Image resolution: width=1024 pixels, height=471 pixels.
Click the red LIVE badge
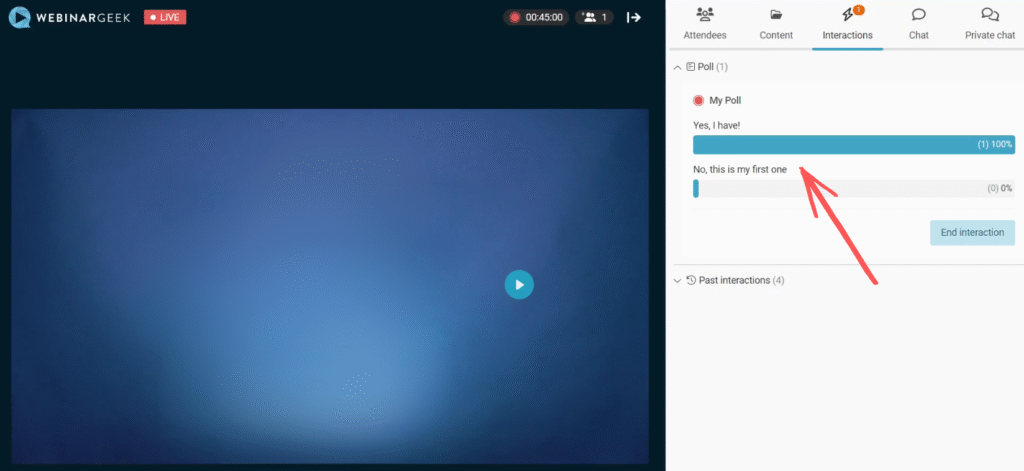pos(165,17)
